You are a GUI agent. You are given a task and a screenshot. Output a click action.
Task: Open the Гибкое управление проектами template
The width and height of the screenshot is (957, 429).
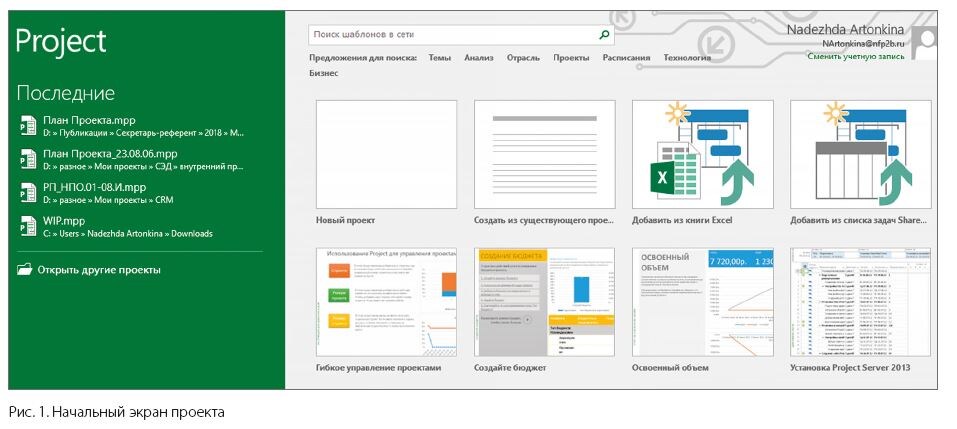point(386,302)
